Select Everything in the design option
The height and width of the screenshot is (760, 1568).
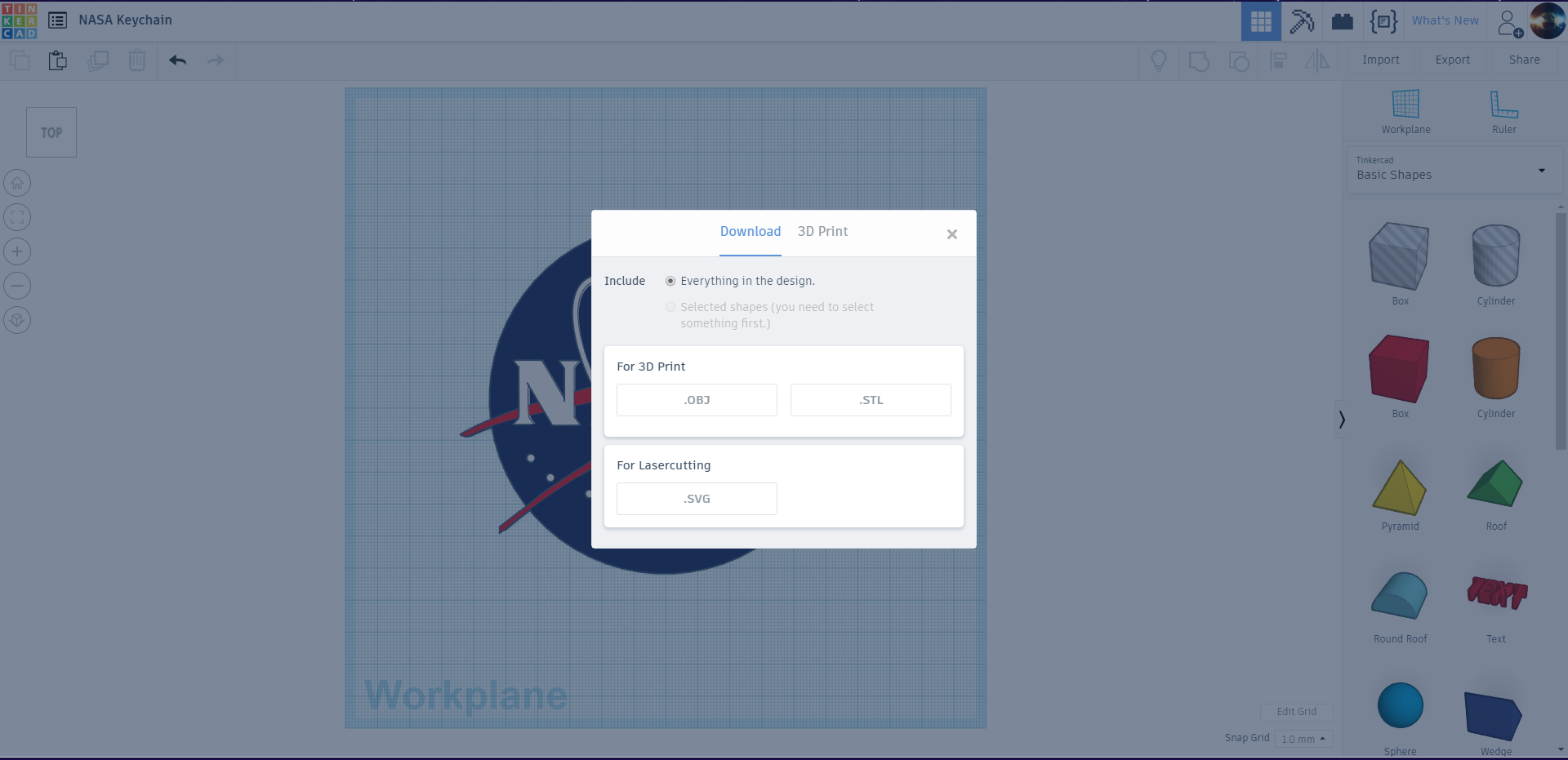(670, 281)
